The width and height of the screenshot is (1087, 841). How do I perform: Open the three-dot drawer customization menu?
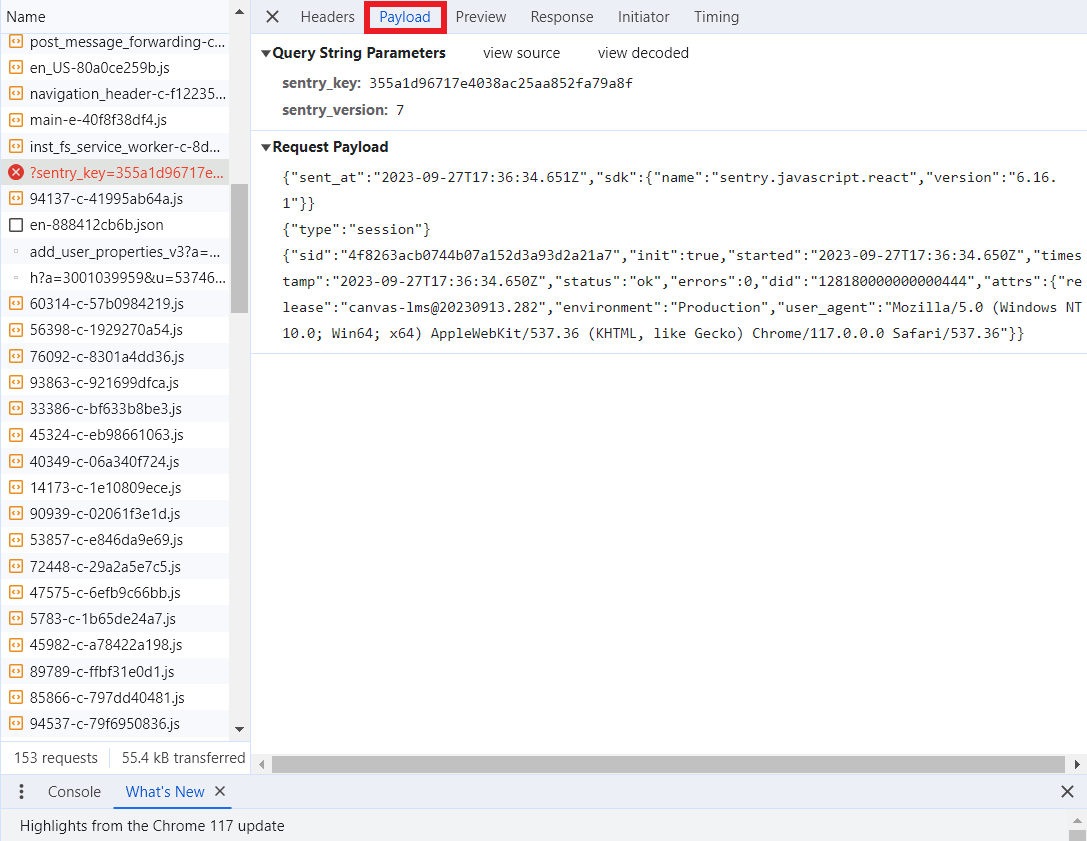click(x=21, y=791)
